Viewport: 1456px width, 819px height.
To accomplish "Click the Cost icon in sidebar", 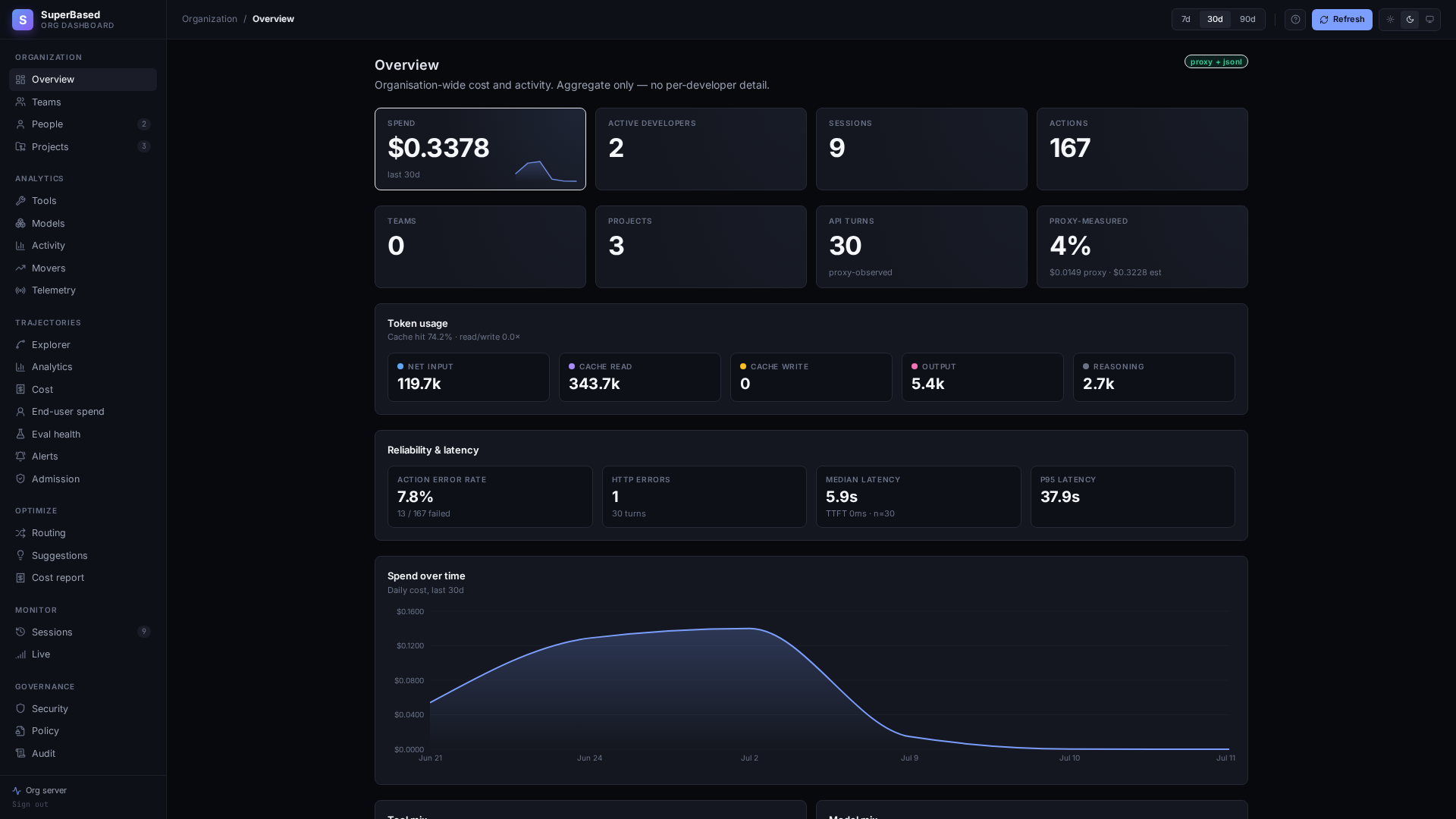I will (20, 390).
